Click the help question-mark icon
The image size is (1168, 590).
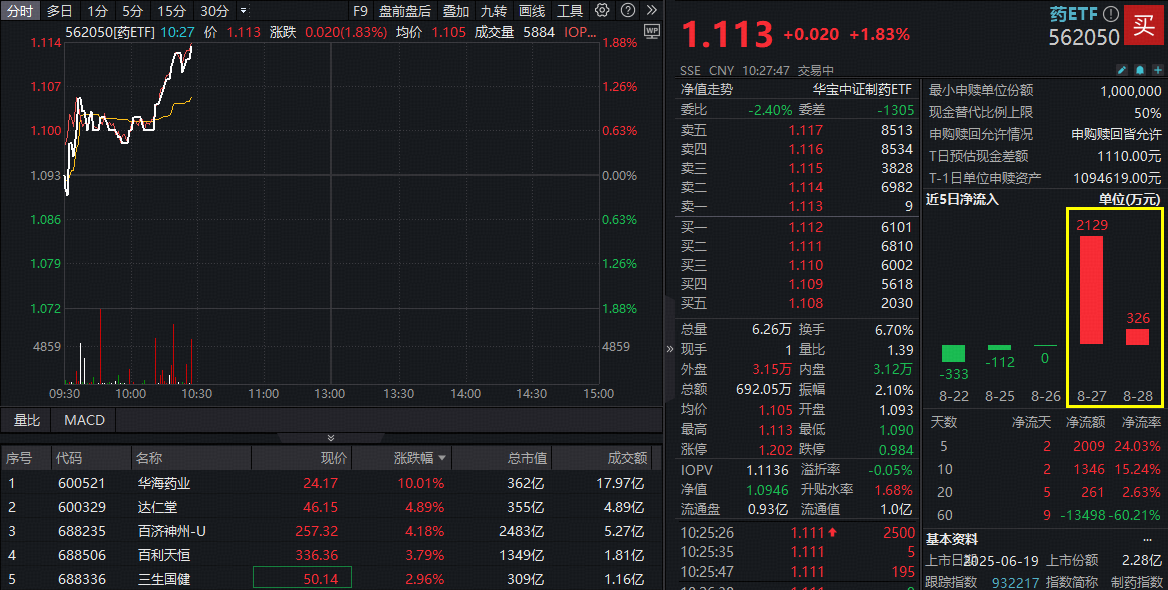pos(626,11)
